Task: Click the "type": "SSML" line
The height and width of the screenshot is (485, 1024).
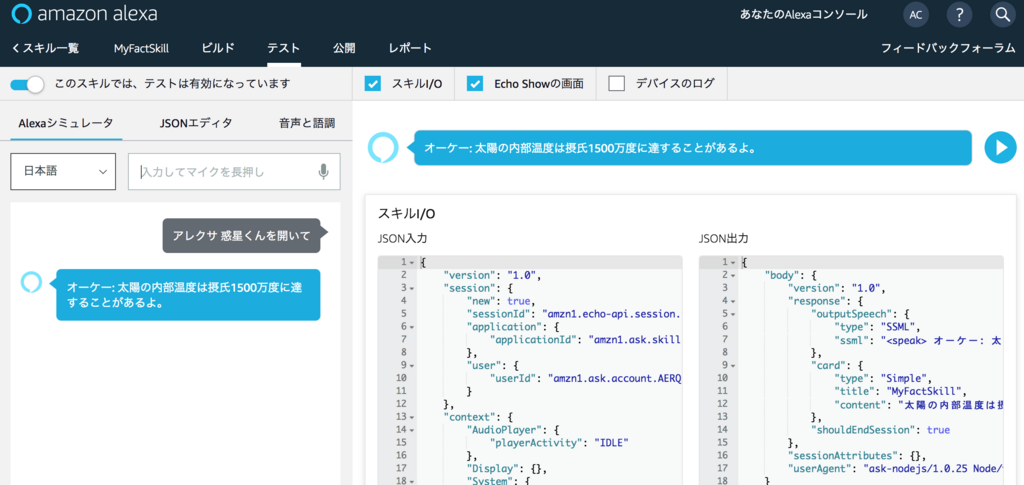Action: (x=877, y=326)
